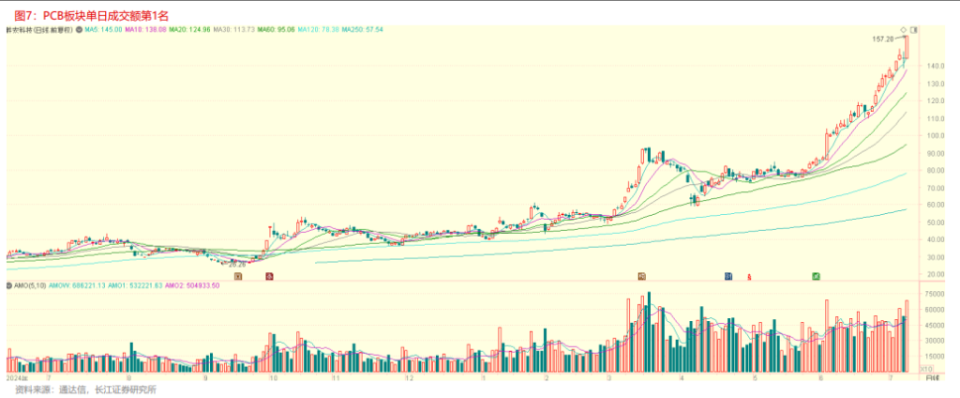Click the 20.00 price axis label
Image resolution: width=960 pixels, height=398 pixels.
937,275
